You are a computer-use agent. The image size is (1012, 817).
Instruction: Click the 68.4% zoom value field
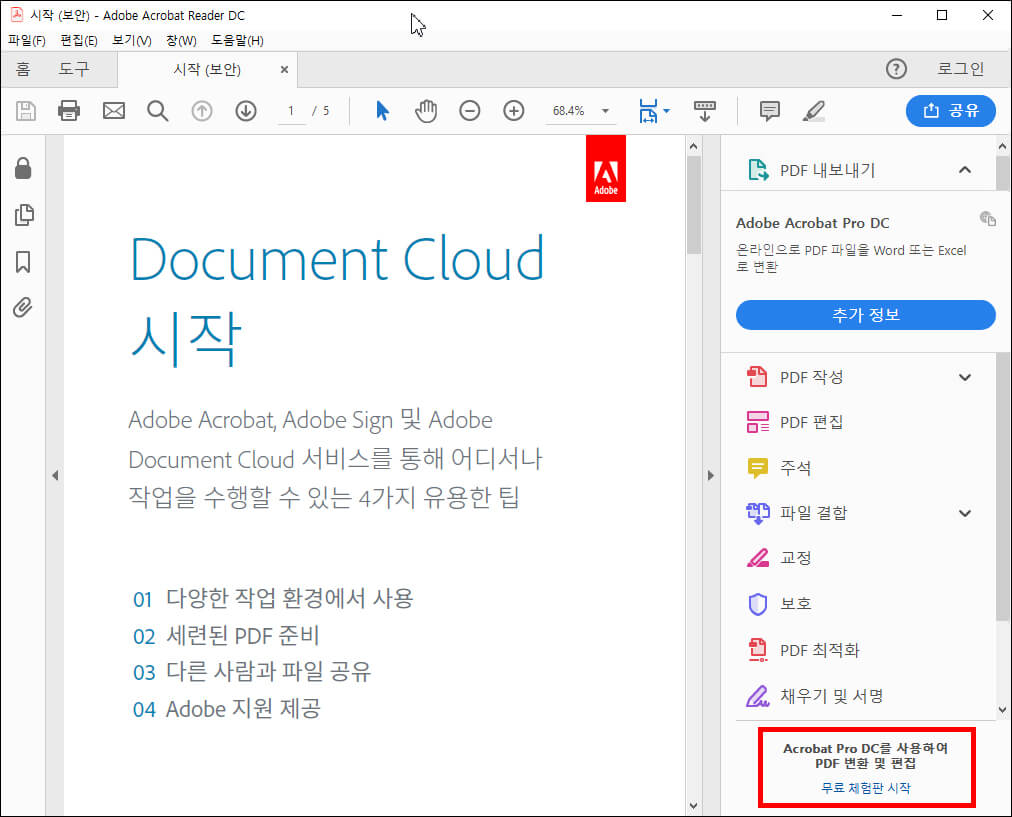(x=569, y=111)
